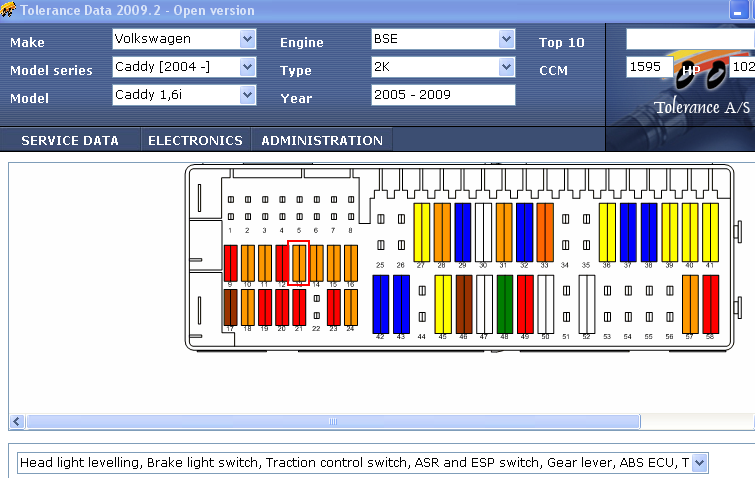Open the Model dropdown arrow
Image resolution: width=755 pixels, height=480 pixels.
tap(247, 95)
